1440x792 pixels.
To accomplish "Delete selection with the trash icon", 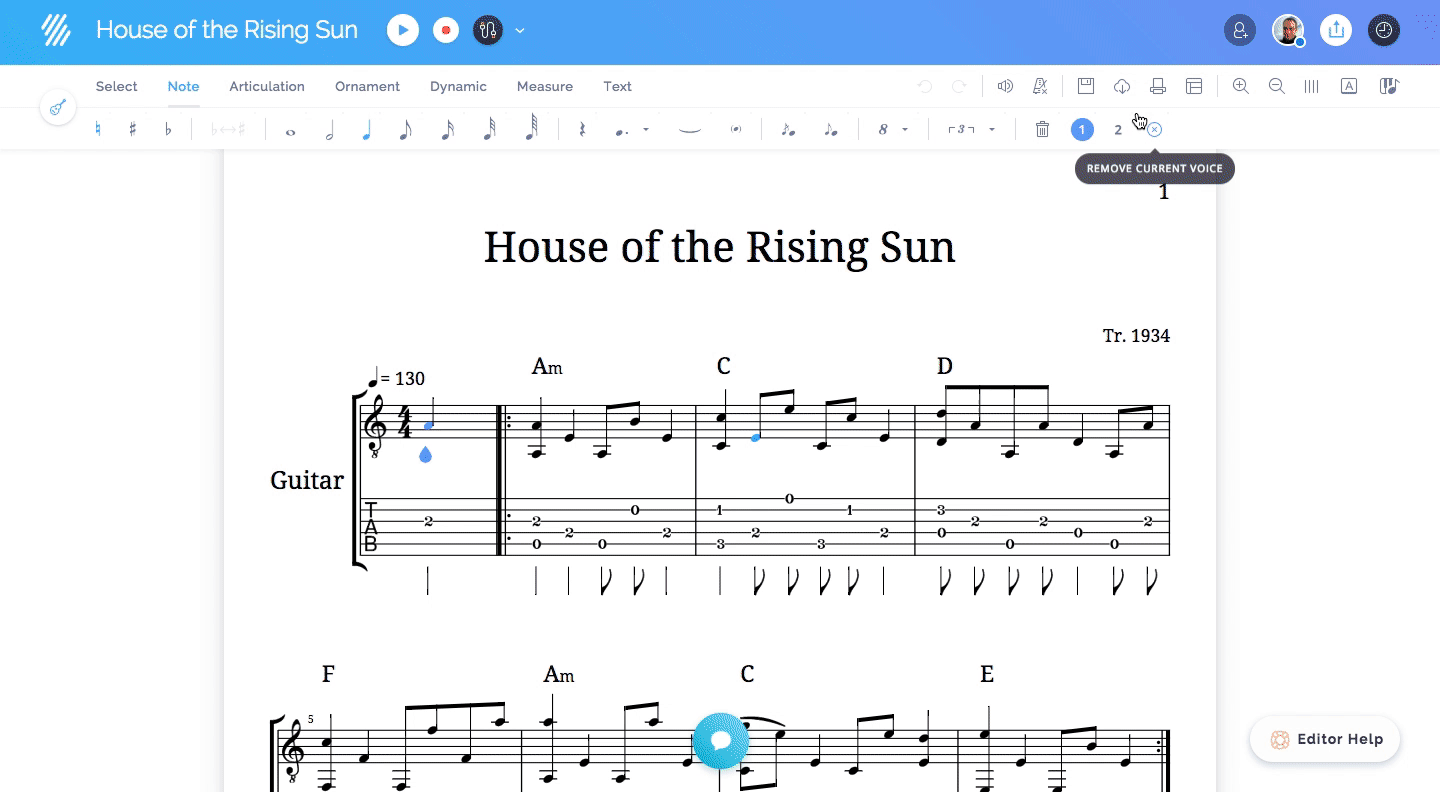I will pyautogui.click(x=1042, y=129).
